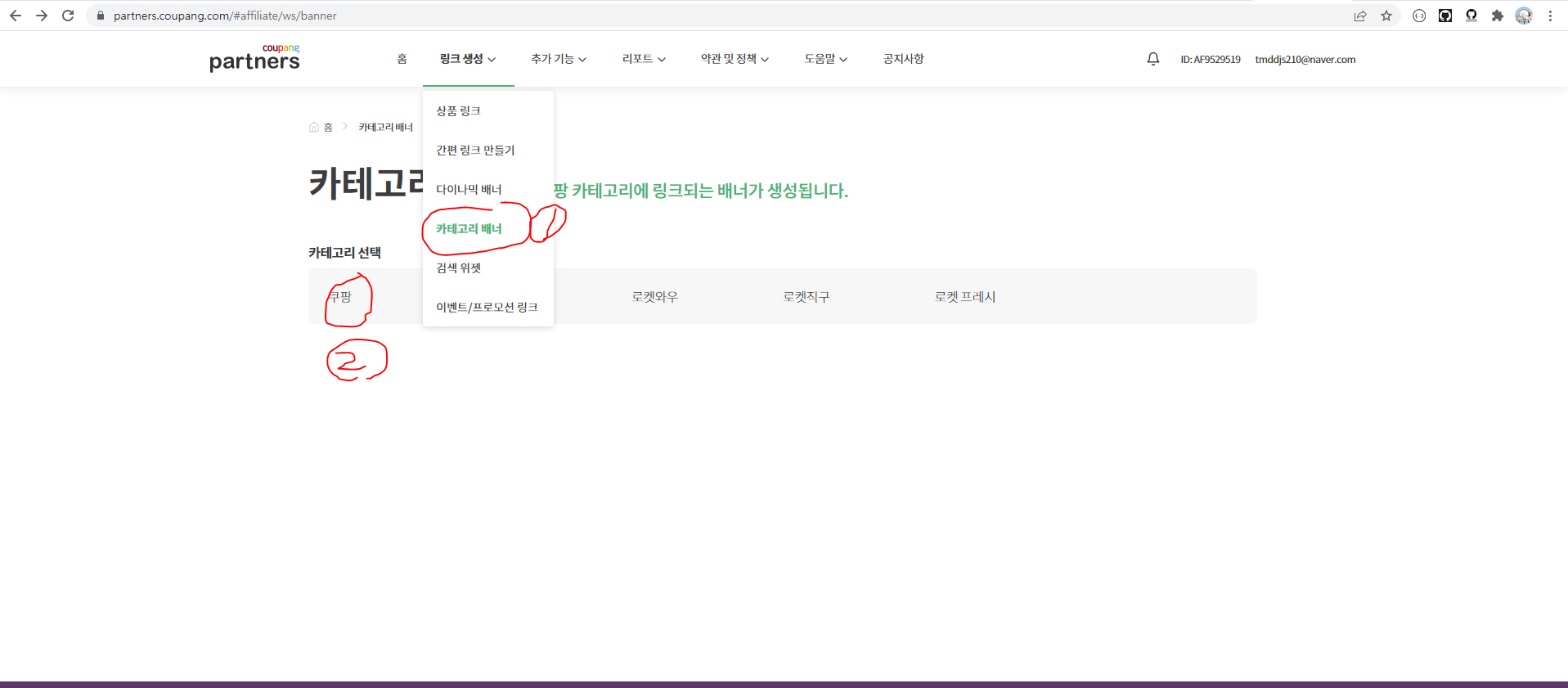Open 공지사항 page
This screenshot has height=688, width=1568.
904,59
